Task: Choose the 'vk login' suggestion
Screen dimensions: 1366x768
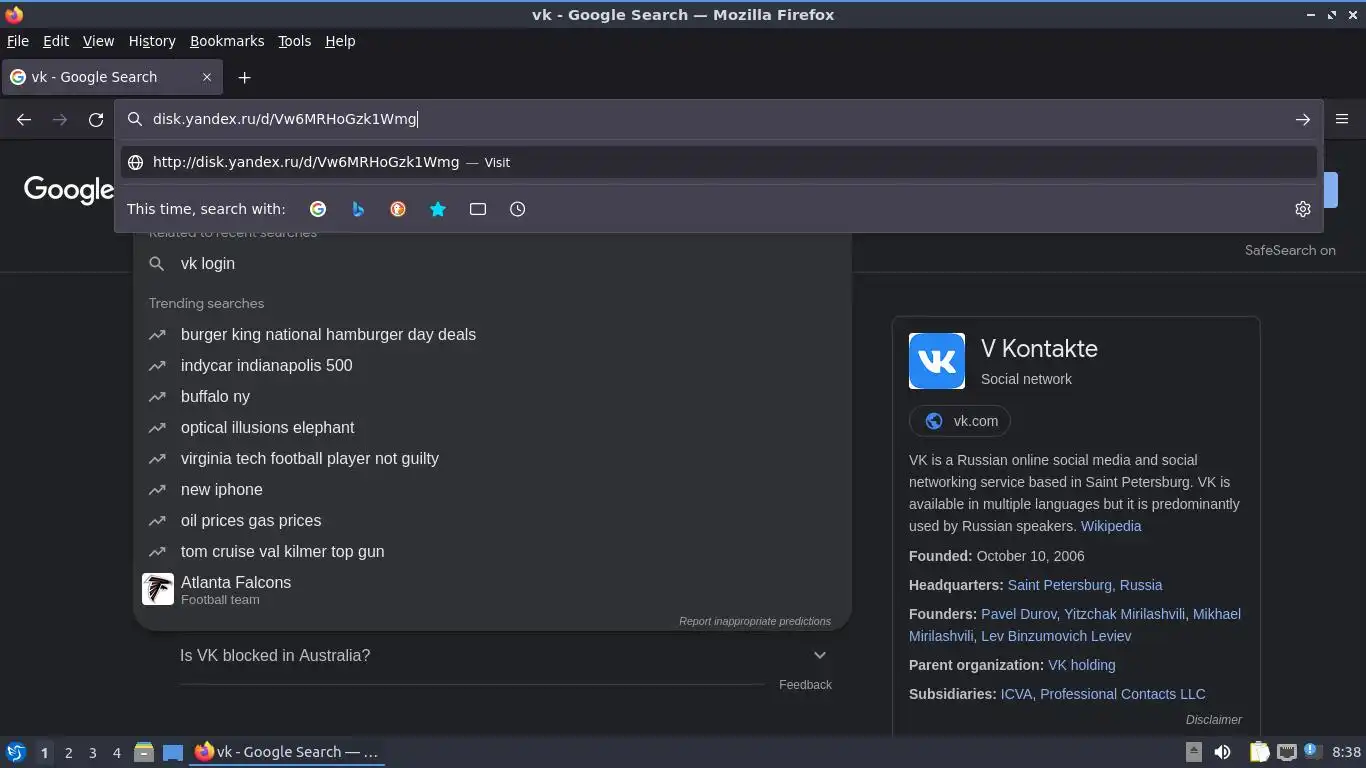Action: [492, 263]
